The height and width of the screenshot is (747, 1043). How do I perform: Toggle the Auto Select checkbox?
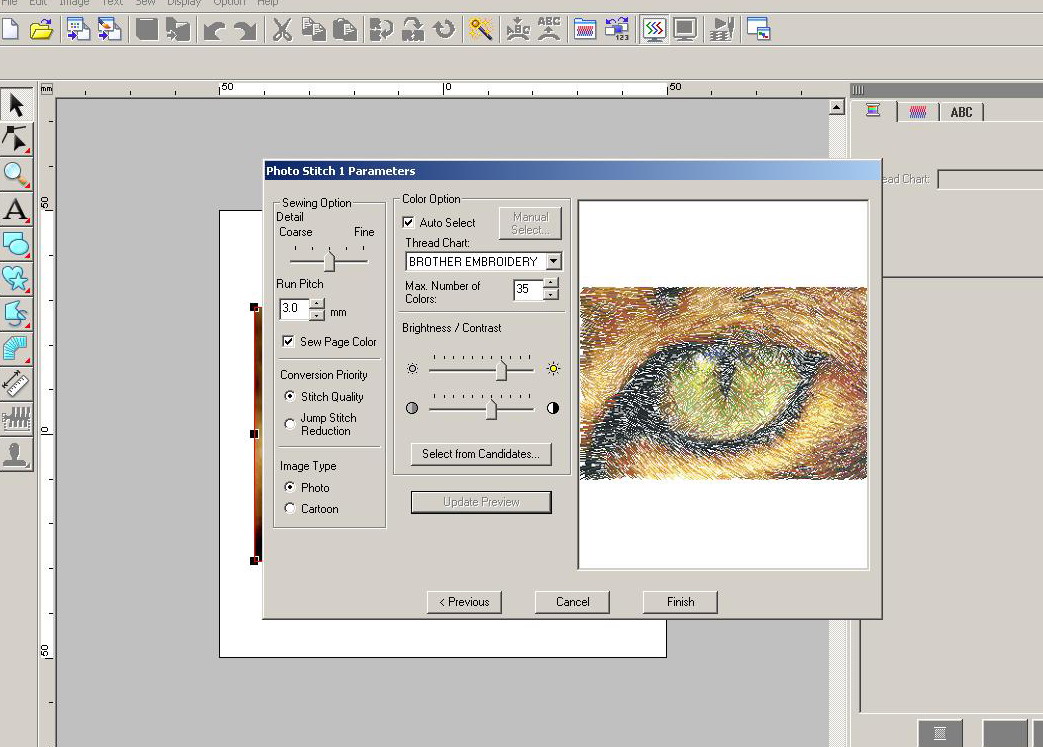(409, 223)
